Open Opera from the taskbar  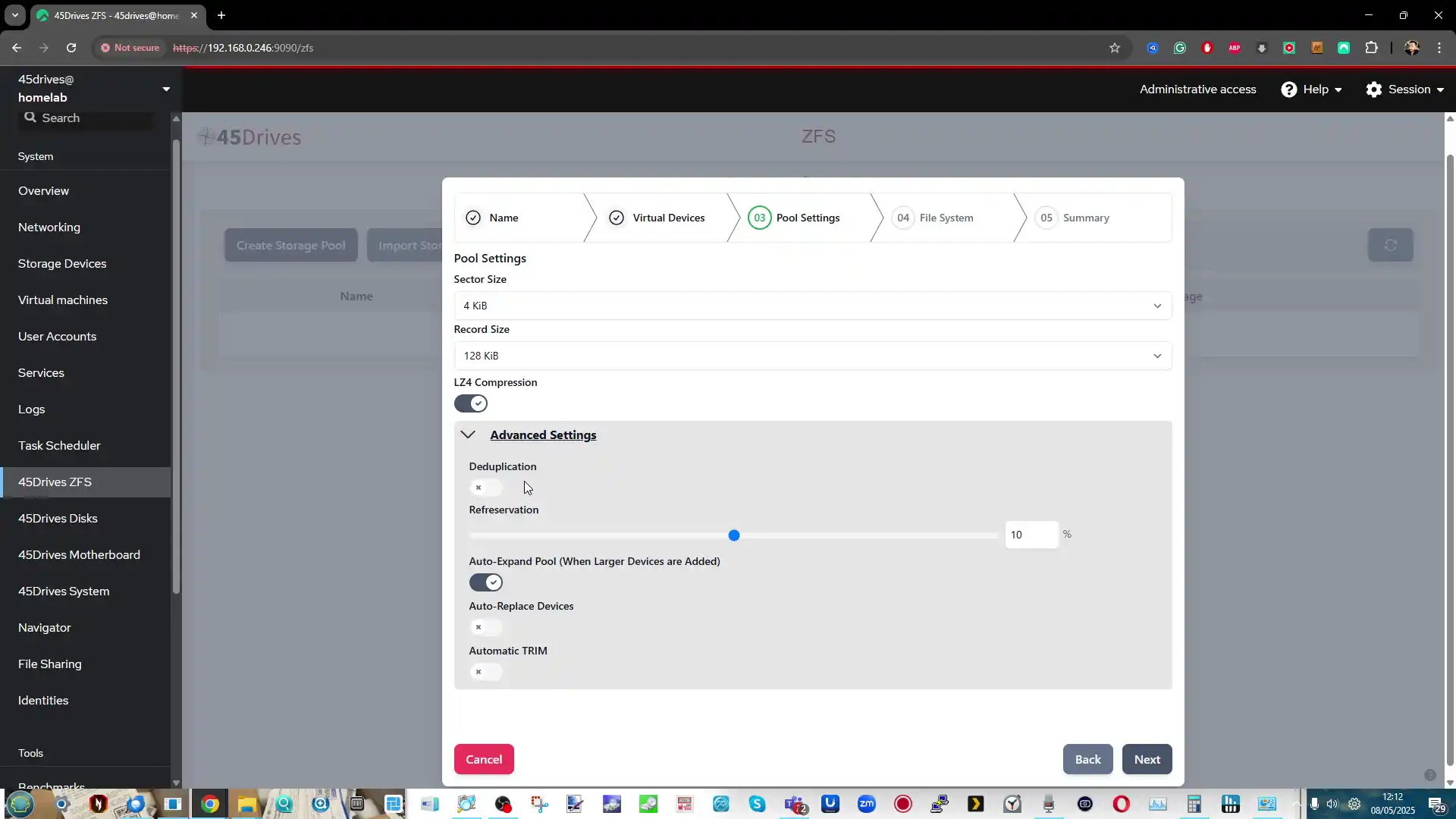pos(1121,804)
